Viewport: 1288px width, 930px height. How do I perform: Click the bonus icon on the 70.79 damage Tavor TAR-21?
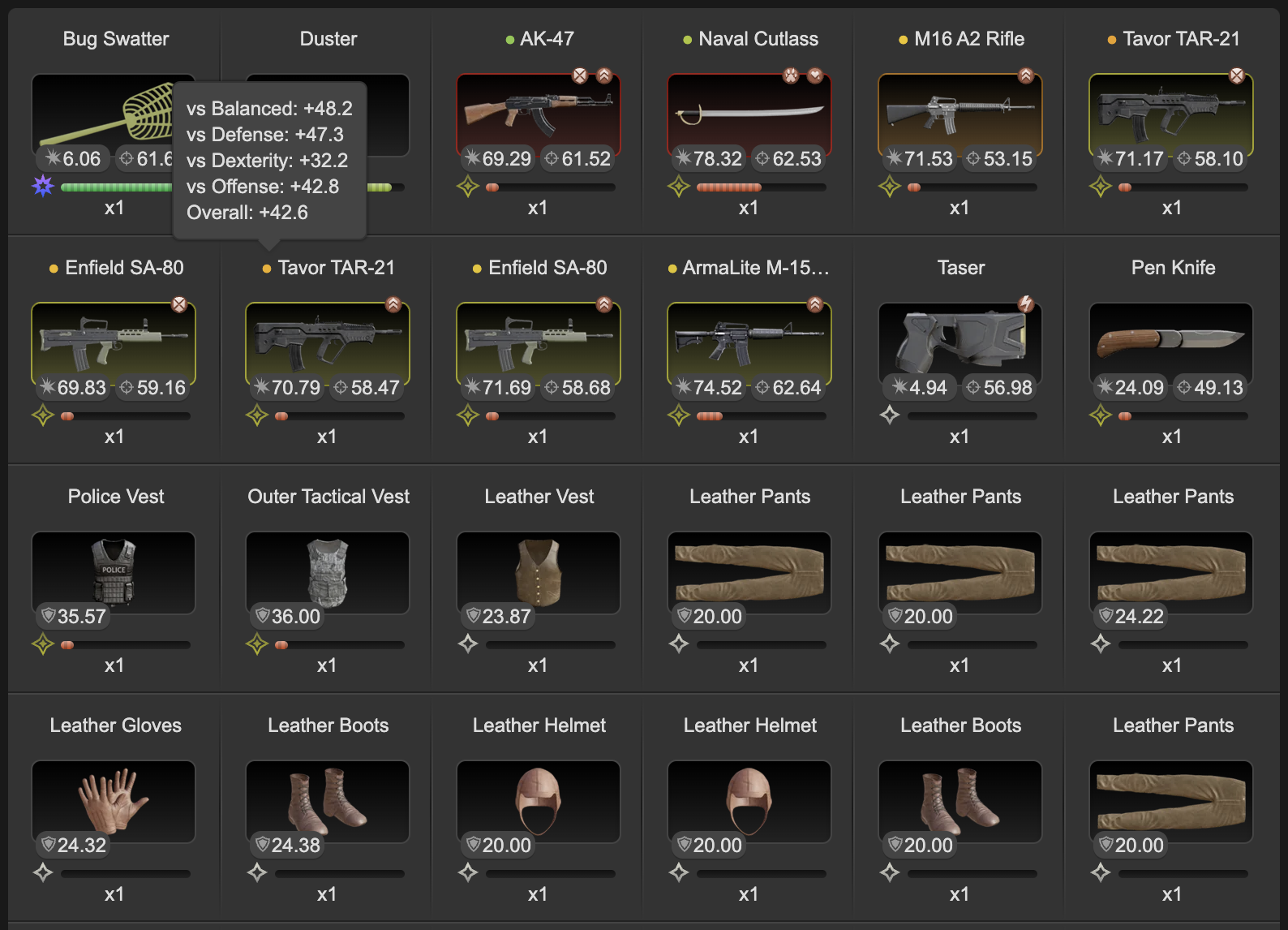[393, 304]
